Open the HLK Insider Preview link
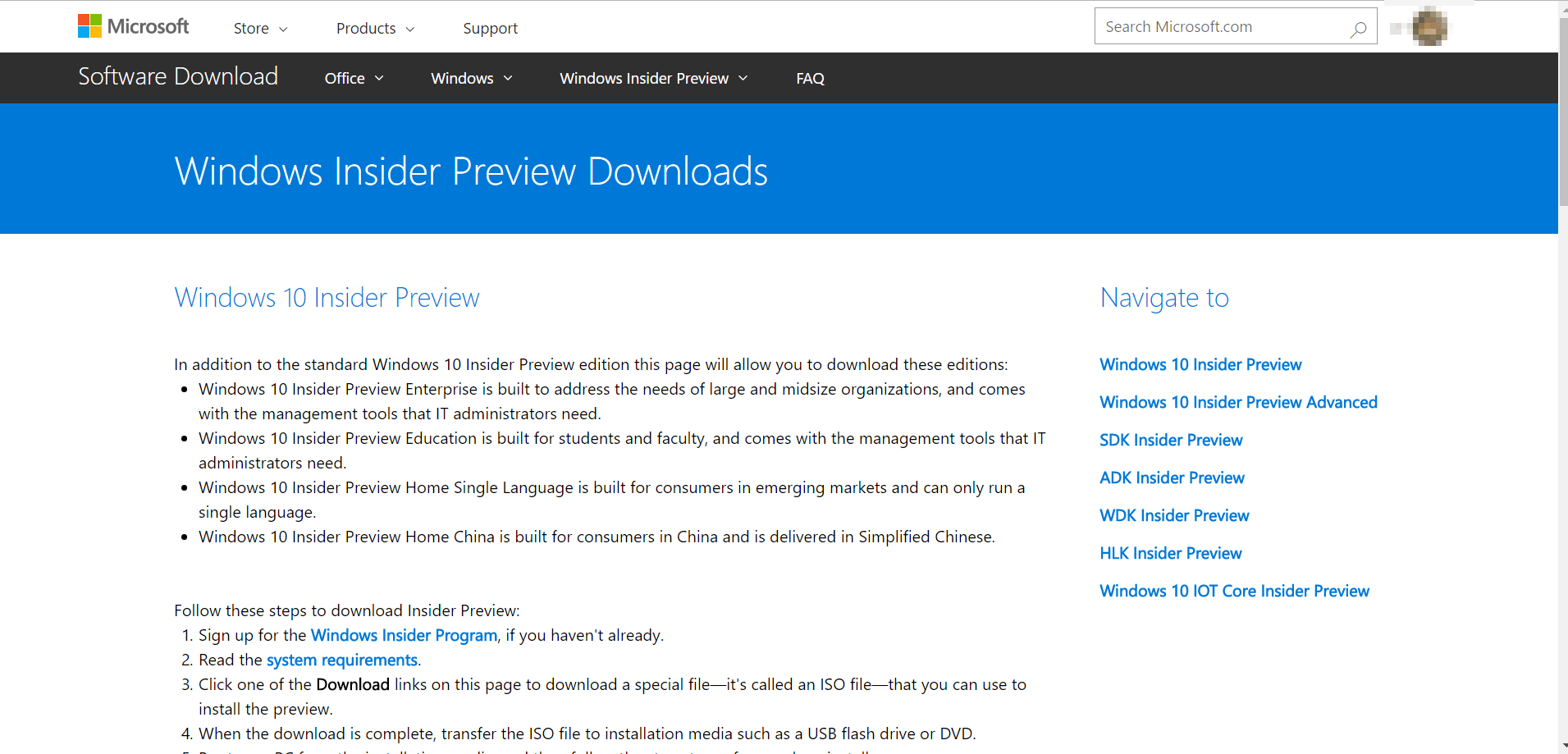Image resolution: width=1568 pixels, height=754 pixels. tap(1170, 554)
